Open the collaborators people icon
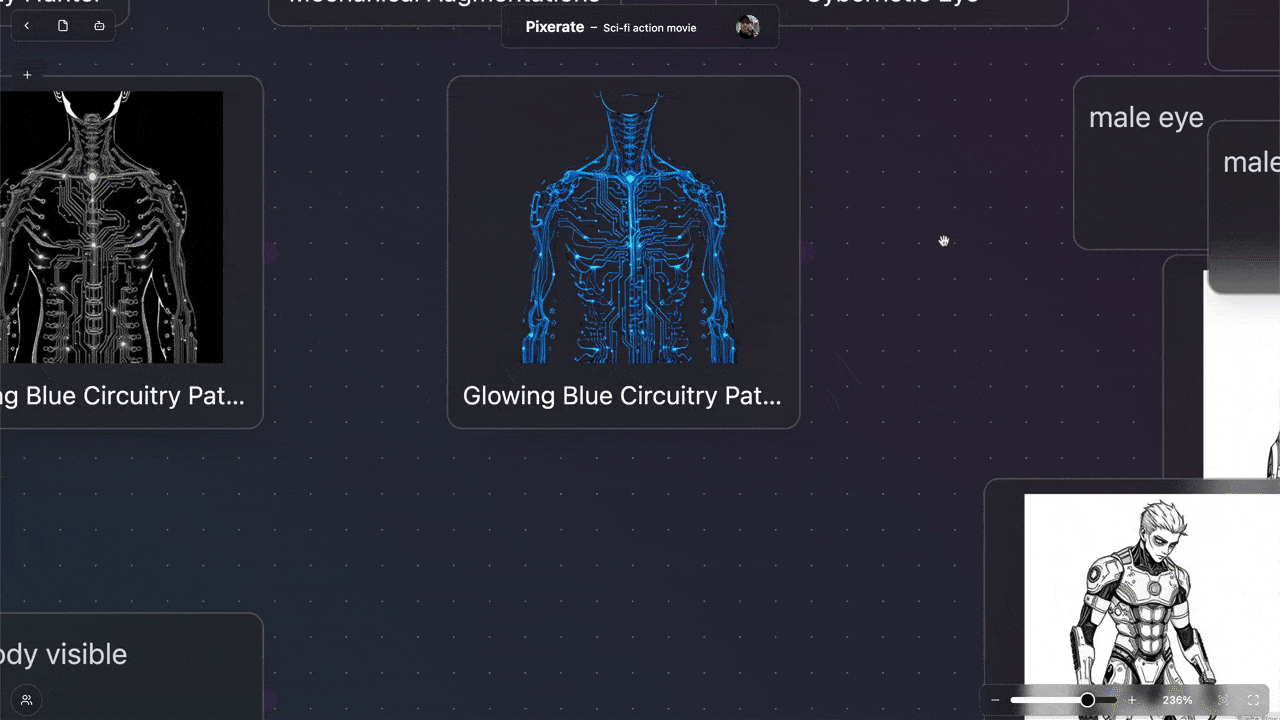The height and width of the screenshot is (720, 1280). point(27,700)
